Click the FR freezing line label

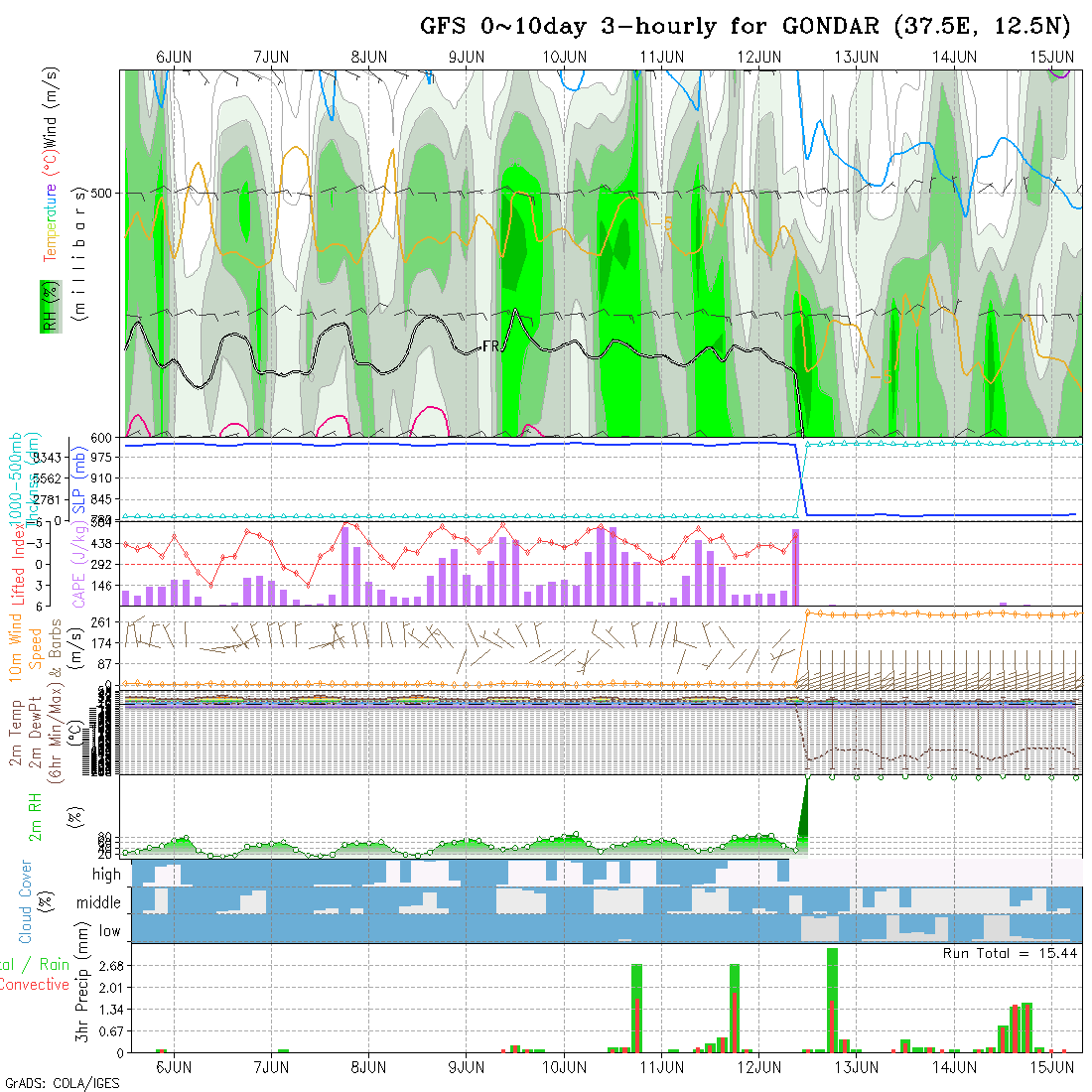(x=489, y=346)
